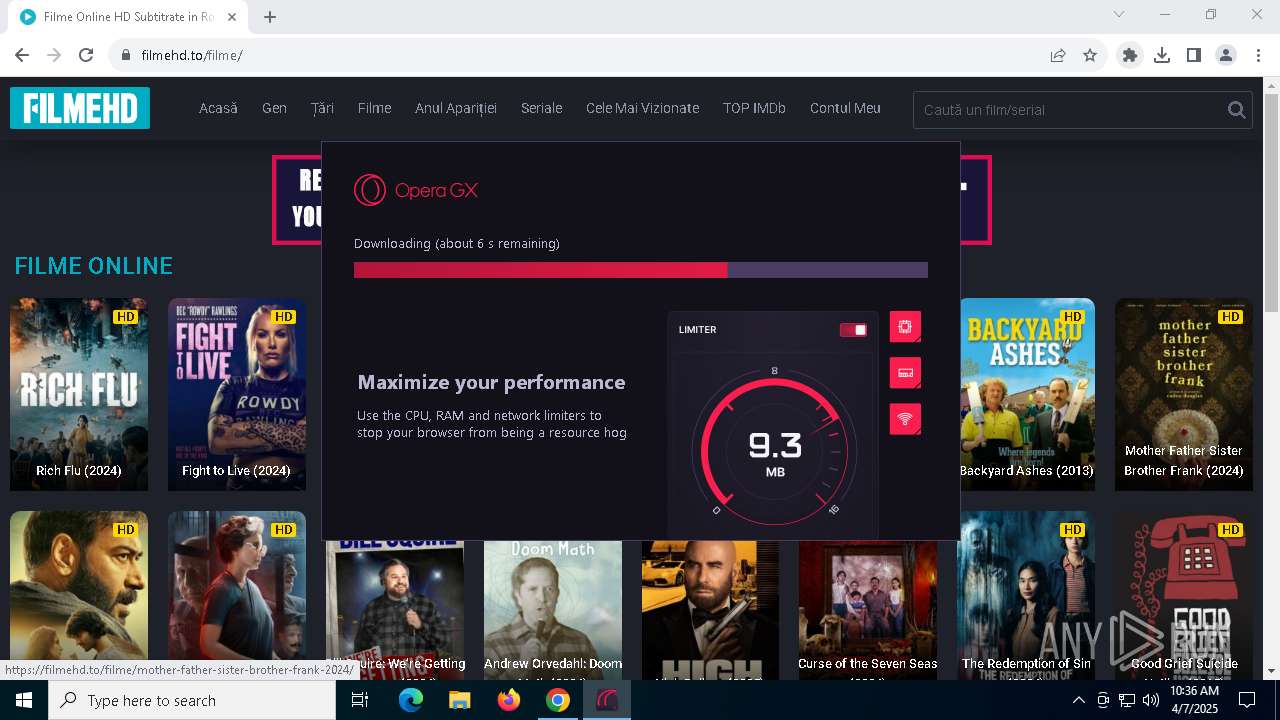Open Backyard Ashes (2013) poster

click(x=1026, y=394)
